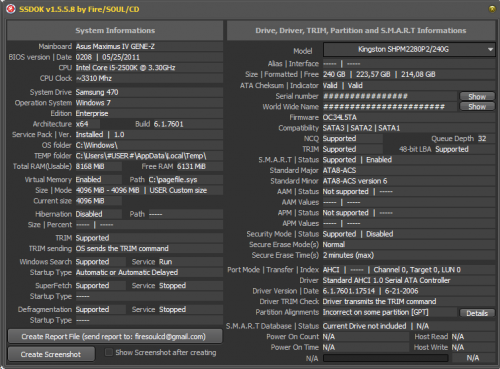Enable Show Screenshot after creating checkbox
Viewport: 500px width, 369px height.
(x=109, y=352)
